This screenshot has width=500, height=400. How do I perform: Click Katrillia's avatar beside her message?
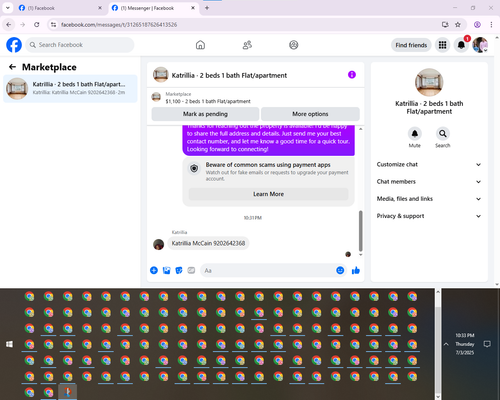tap(159, 244)
